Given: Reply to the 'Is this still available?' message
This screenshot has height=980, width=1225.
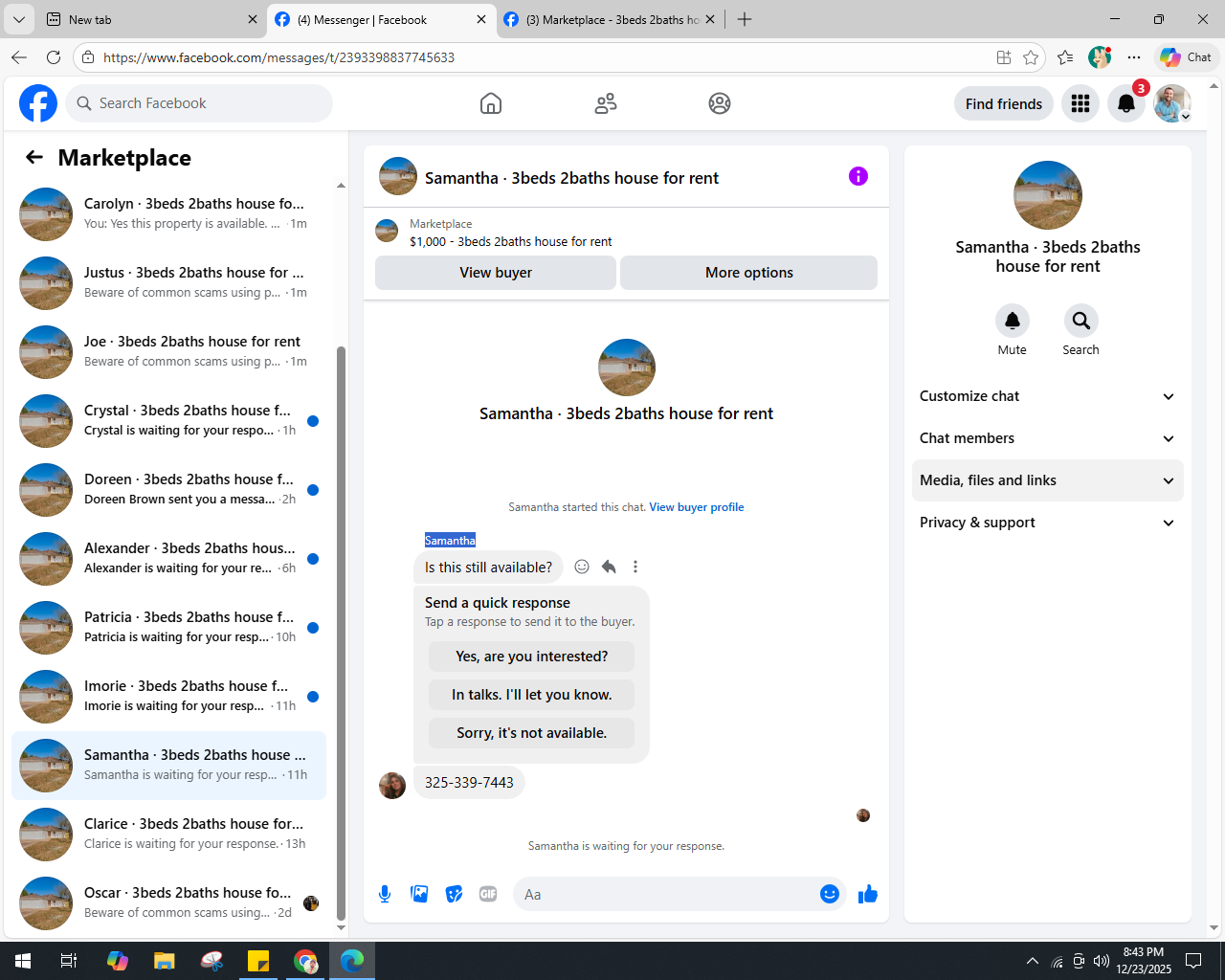Looking at the screenshot, I should coord(609,567).
